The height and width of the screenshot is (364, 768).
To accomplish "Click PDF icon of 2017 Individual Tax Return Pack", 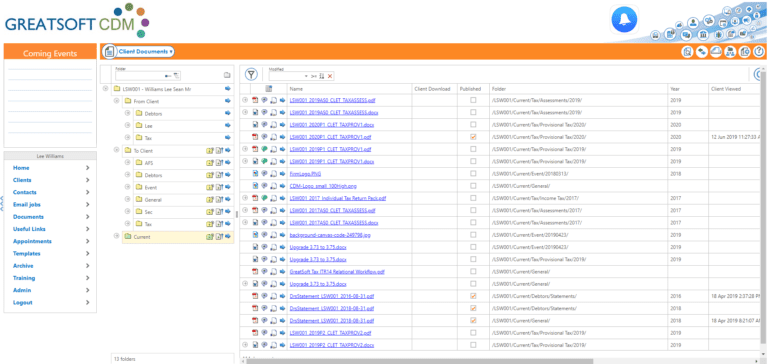I will [x=255, y=198].
